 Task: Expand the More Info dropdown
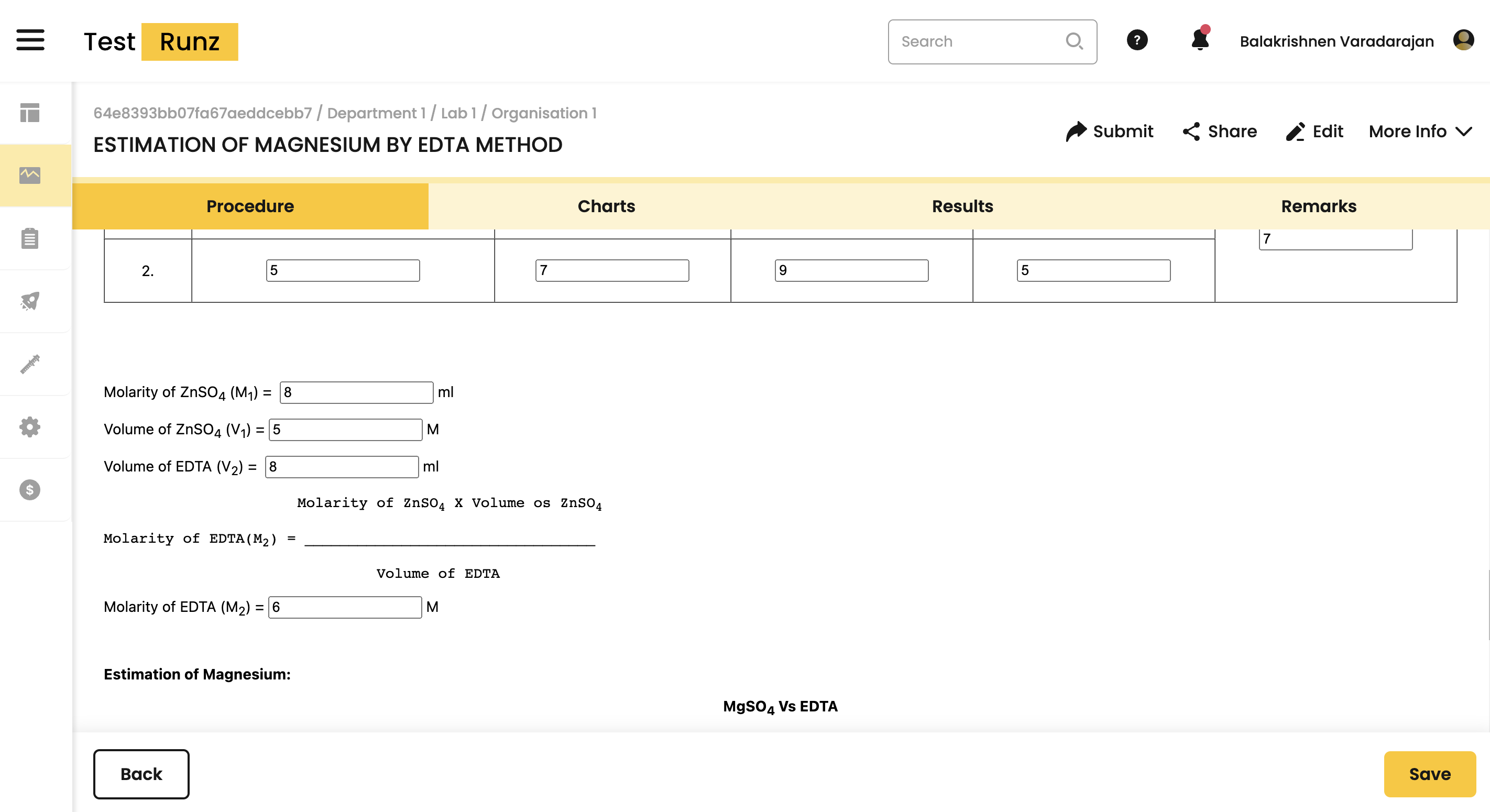tap(1420, 131)
